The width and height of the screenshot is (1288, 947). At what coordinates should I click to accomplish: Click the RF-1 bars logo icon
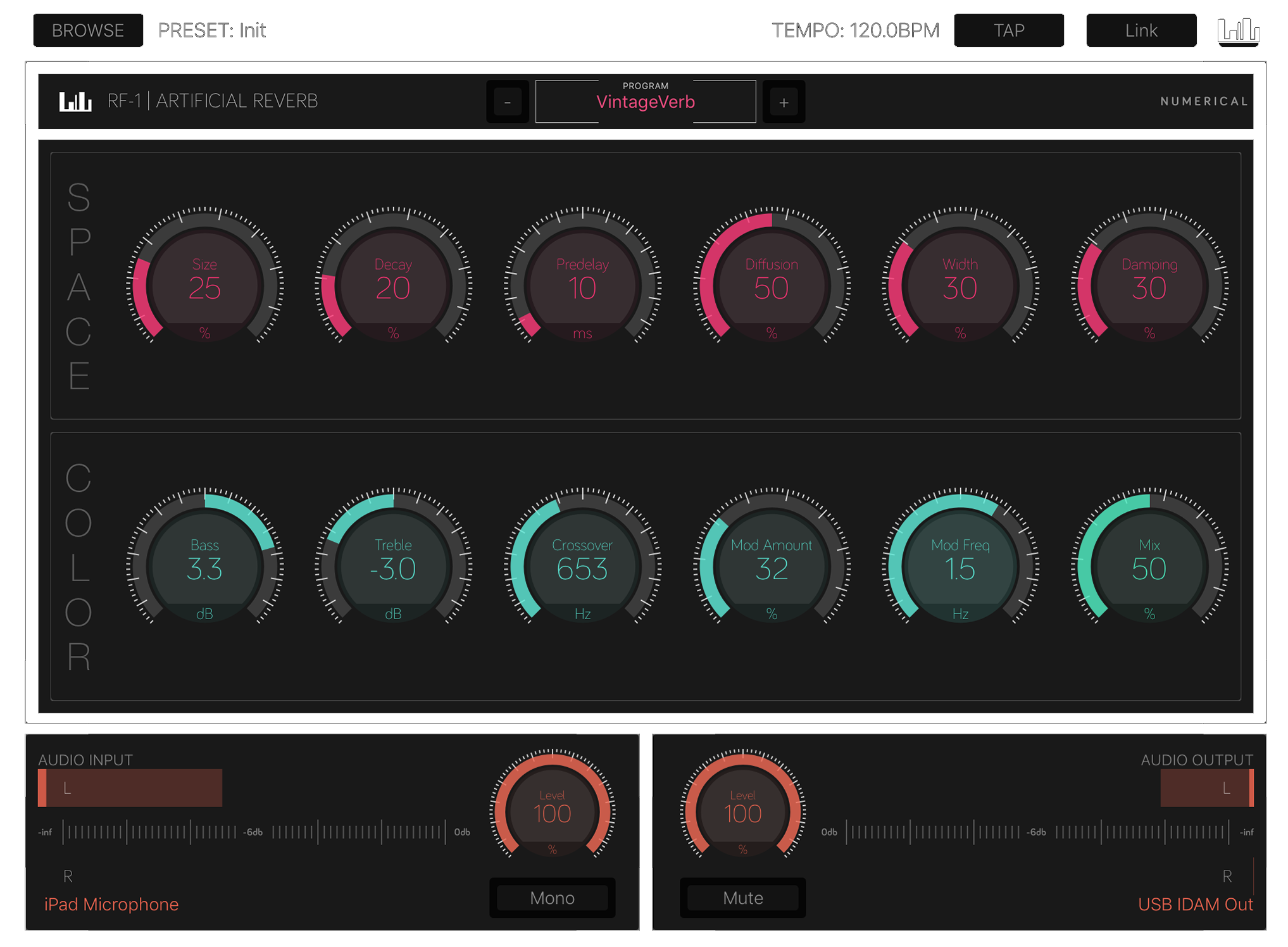click(75, 101)
